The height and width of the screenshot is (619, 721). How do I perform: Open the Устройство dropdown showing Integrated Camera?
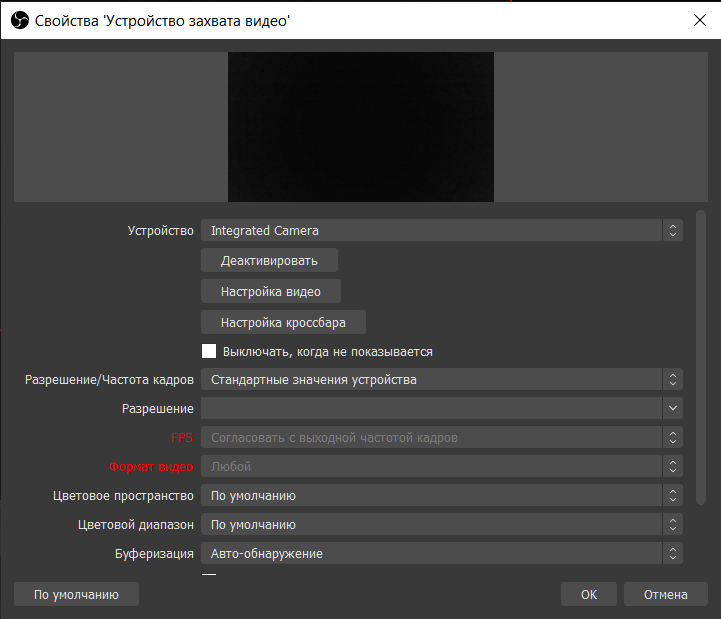click(441, 230)
